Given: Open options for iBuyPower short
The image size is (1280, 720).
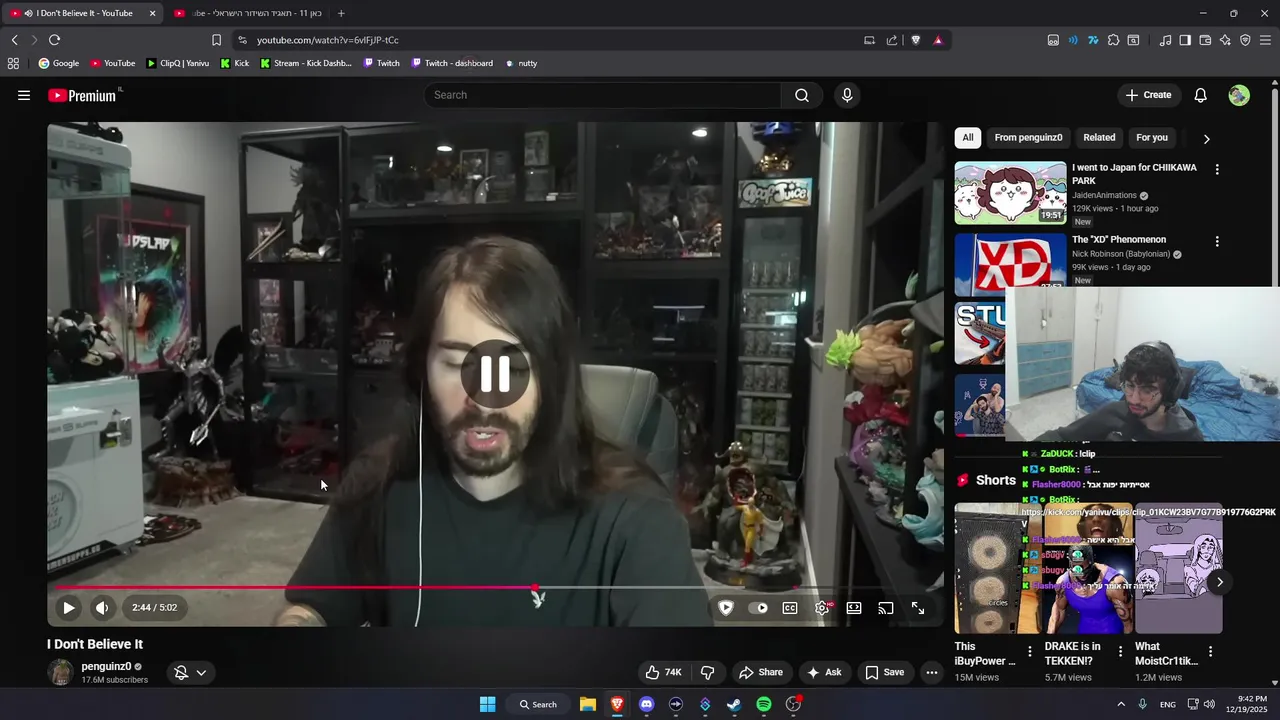Looking at the screenshot, I should 1030,652.
